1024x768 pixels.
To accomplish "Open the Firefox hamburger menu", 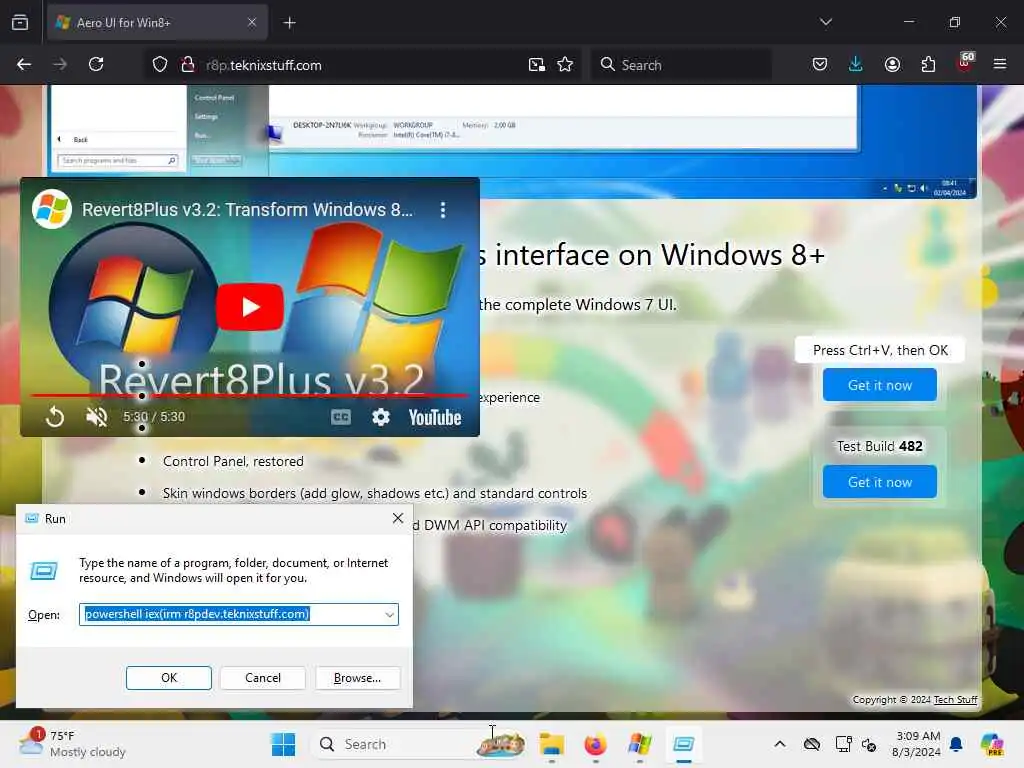I will tap(1000, 64).
